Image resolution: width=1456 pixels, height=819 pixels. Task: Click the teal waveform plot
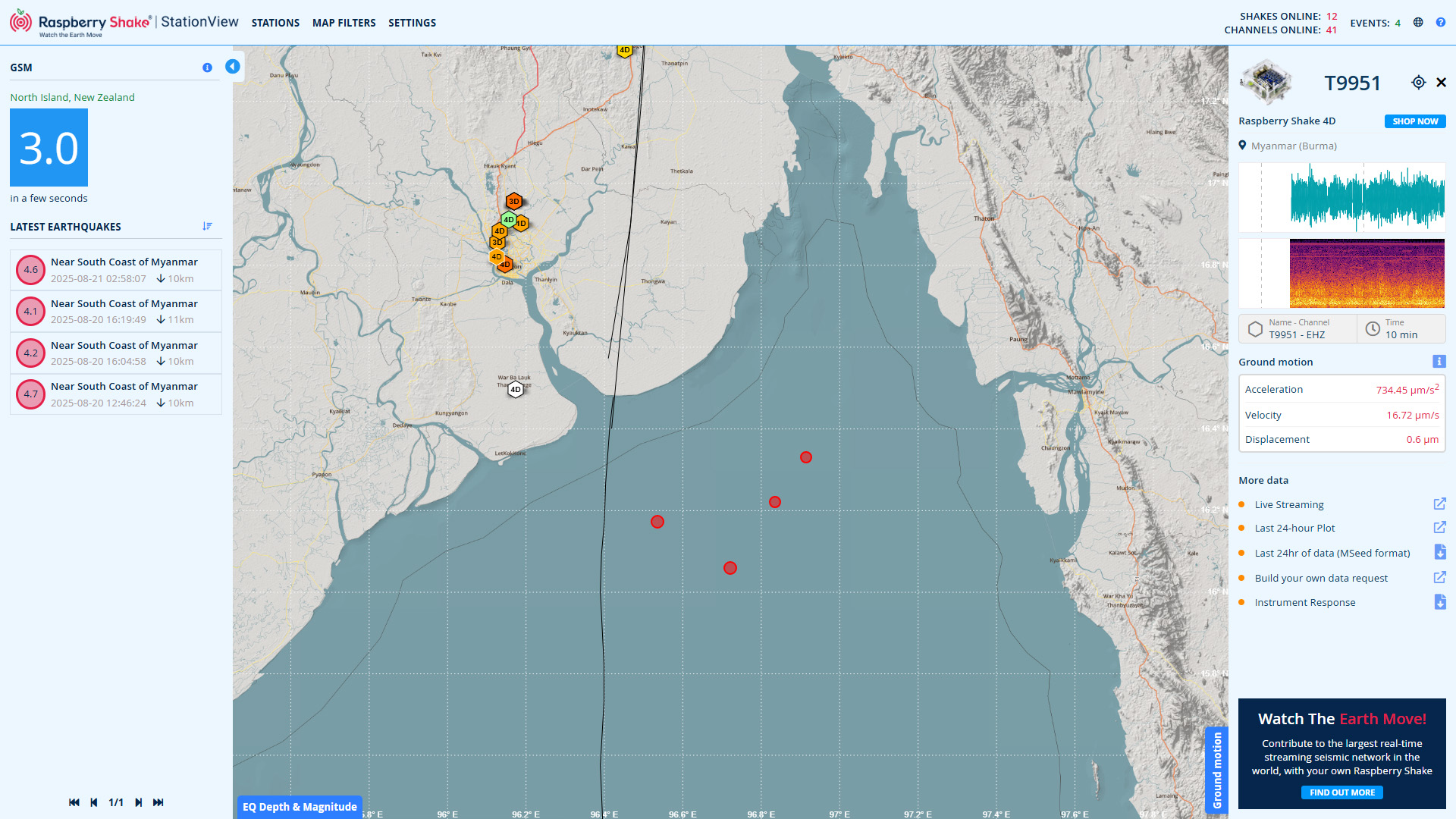coord(1342,197)
